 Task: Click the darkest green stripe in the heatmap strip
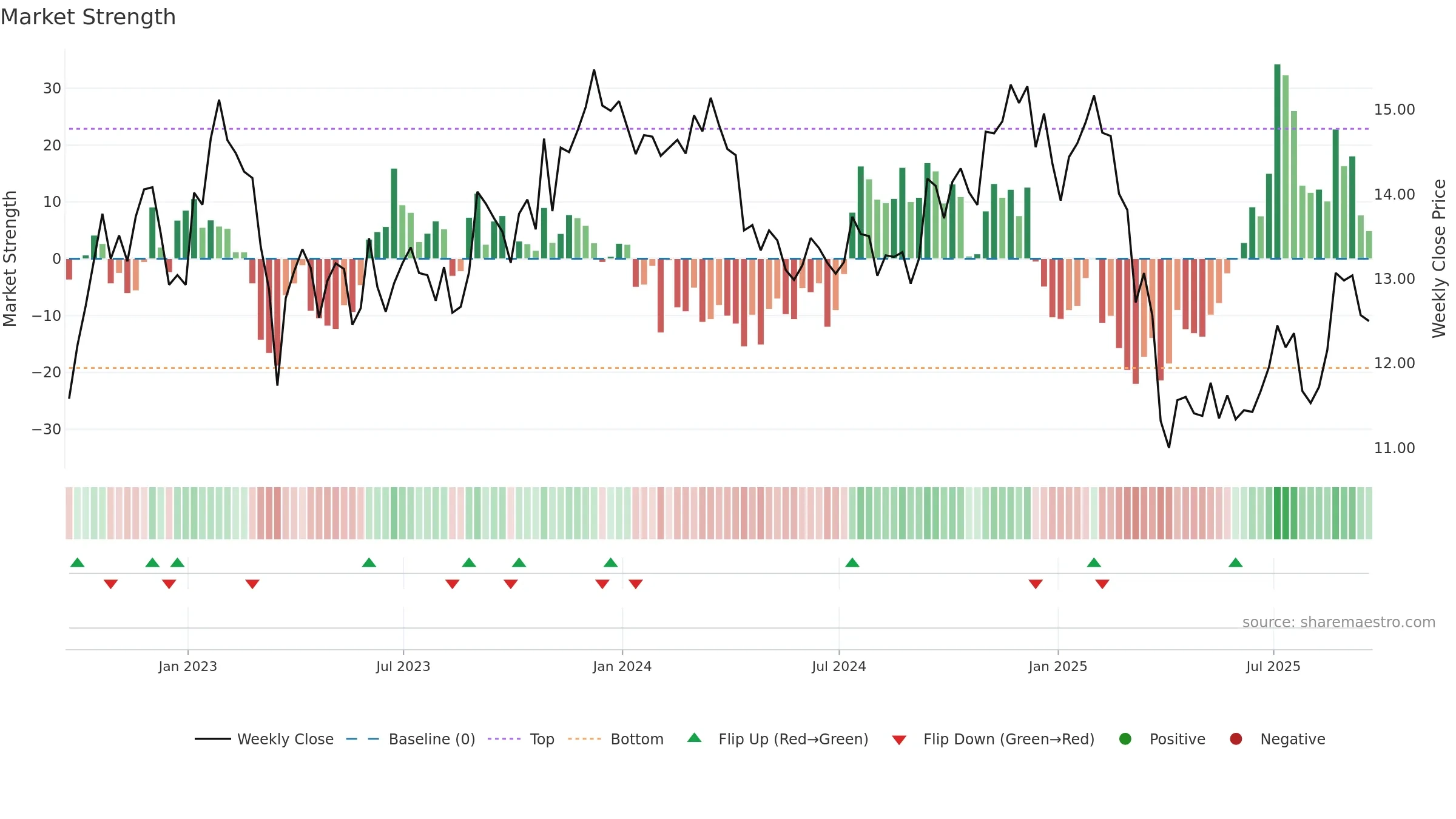(1277, 513)
